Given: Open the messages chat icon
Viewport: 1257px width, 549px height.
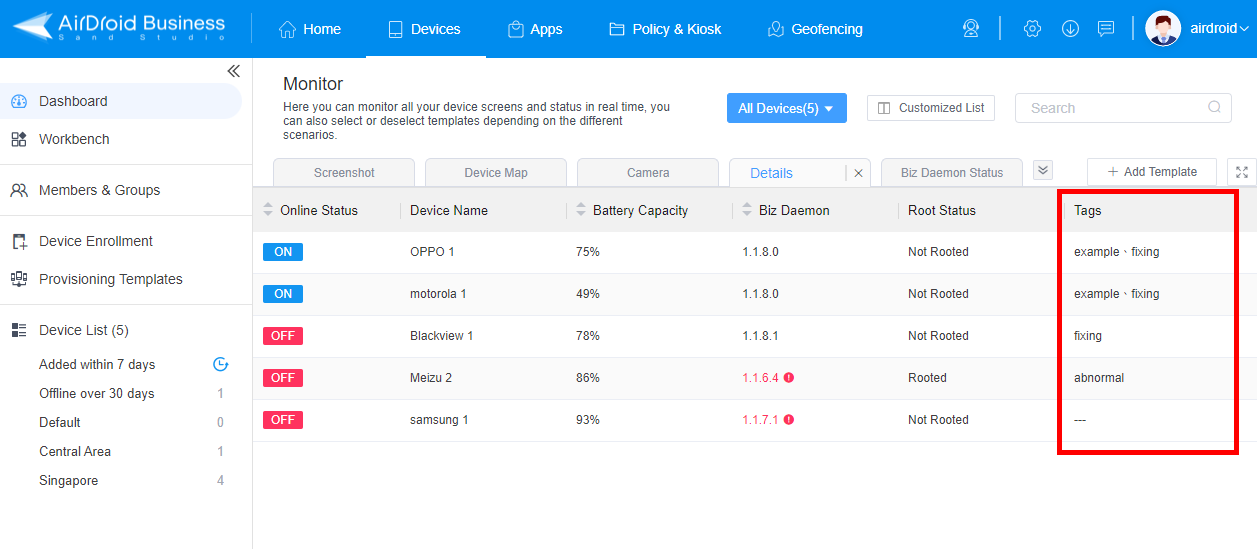Looking at the screenshot, I should click(x=1106, y=28).
